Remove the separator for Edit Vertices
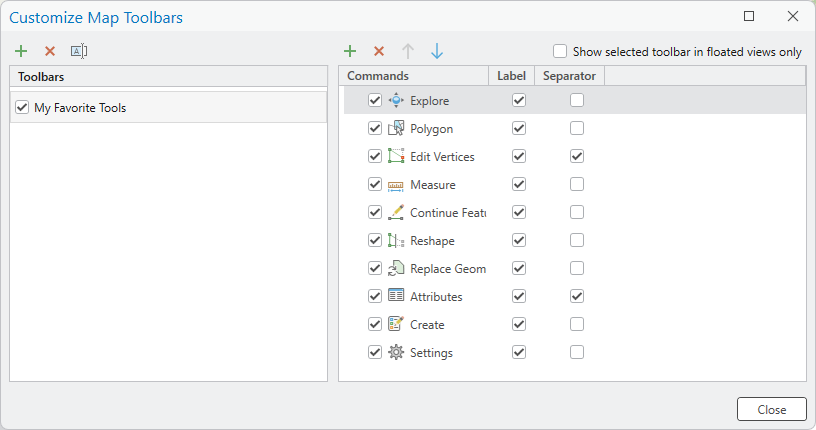The image size is (816, 430). (577, 156)
